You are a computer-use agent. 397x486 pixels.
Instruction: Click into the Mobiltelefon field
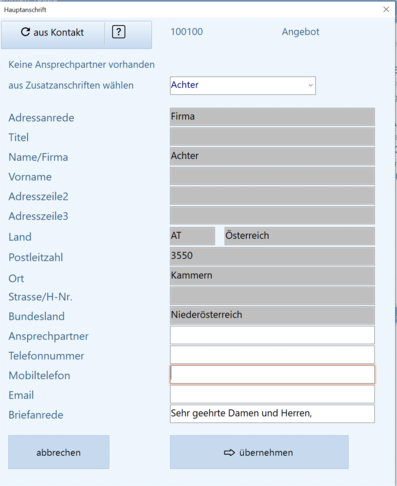(x=272, y=374)
